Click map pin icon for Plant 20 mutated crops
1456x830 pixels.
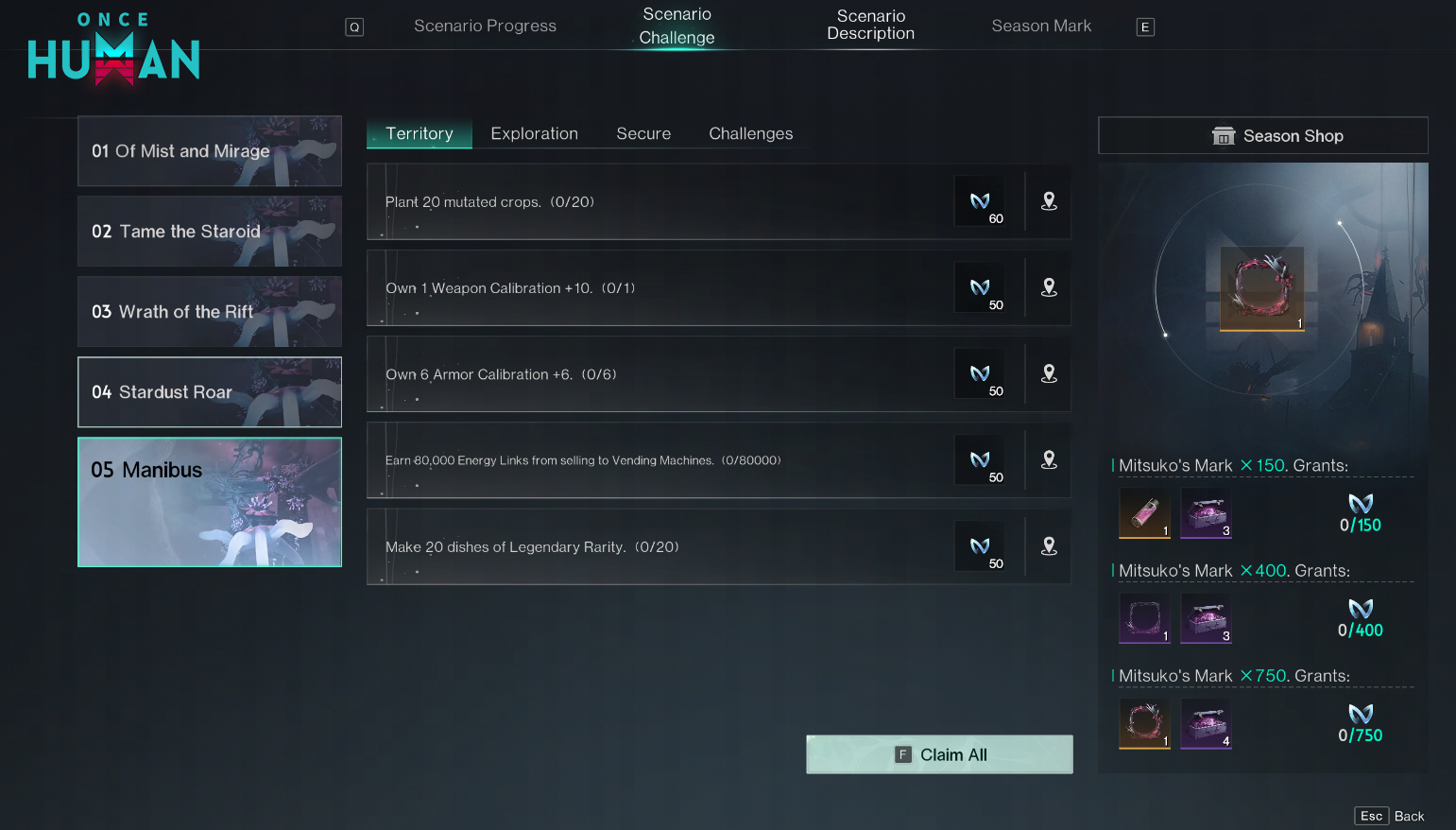click(x=1049, y=201)
